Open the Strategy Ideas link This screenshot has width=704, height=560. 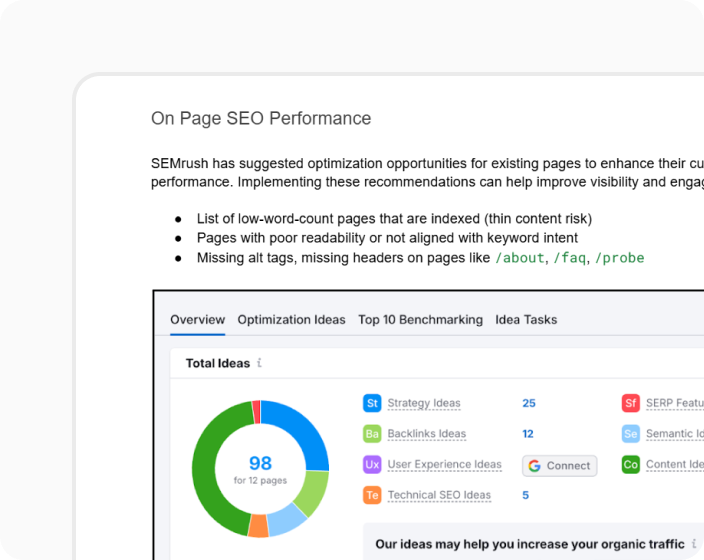(424, 403)
